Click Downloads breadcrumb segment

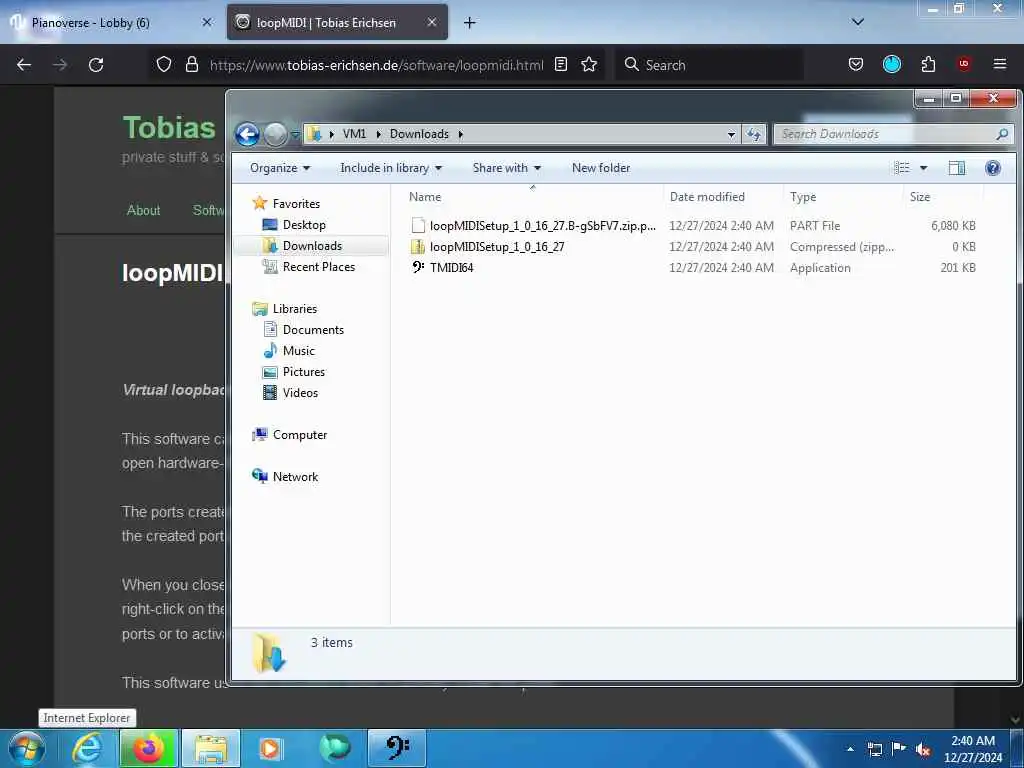[x=419, y=134]
